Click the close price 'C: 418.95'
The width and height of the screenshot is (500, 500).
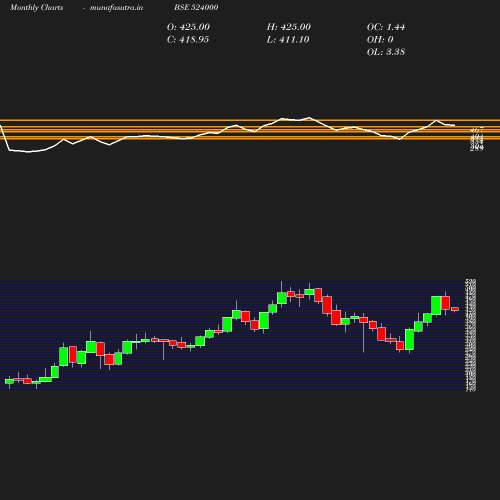188,40
